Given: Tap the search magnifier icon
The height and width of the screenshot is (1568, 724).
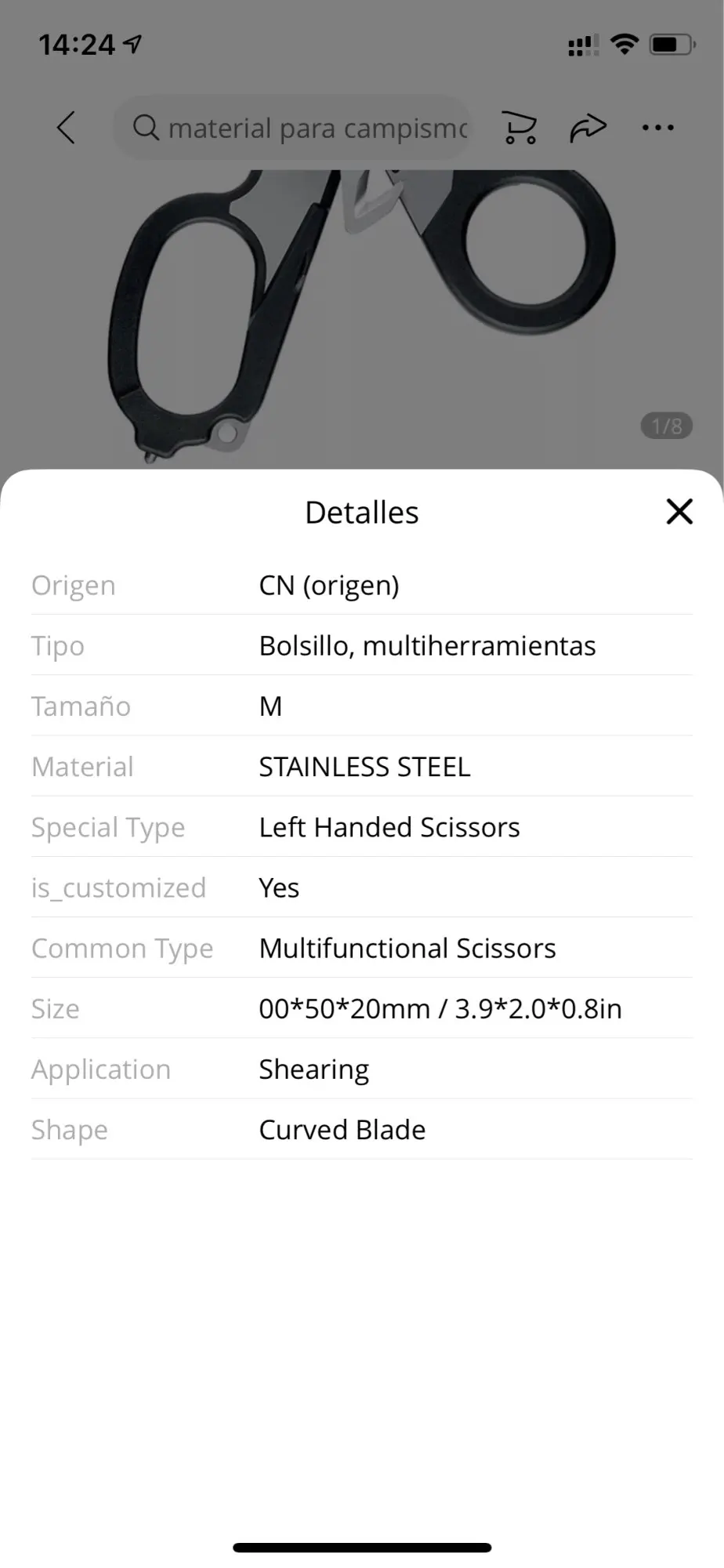Looking at the screenshot, I should (x=146, y=127).
